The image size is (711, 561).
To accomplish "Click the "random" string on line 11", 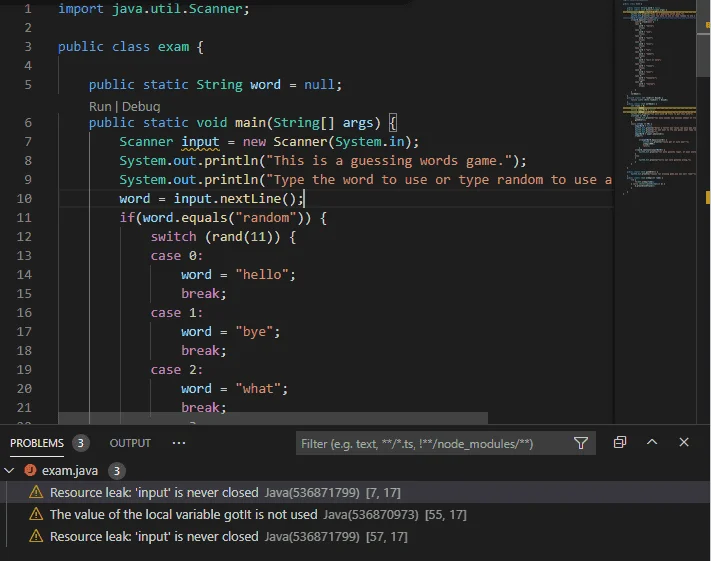I will click(x=266, y=218).
